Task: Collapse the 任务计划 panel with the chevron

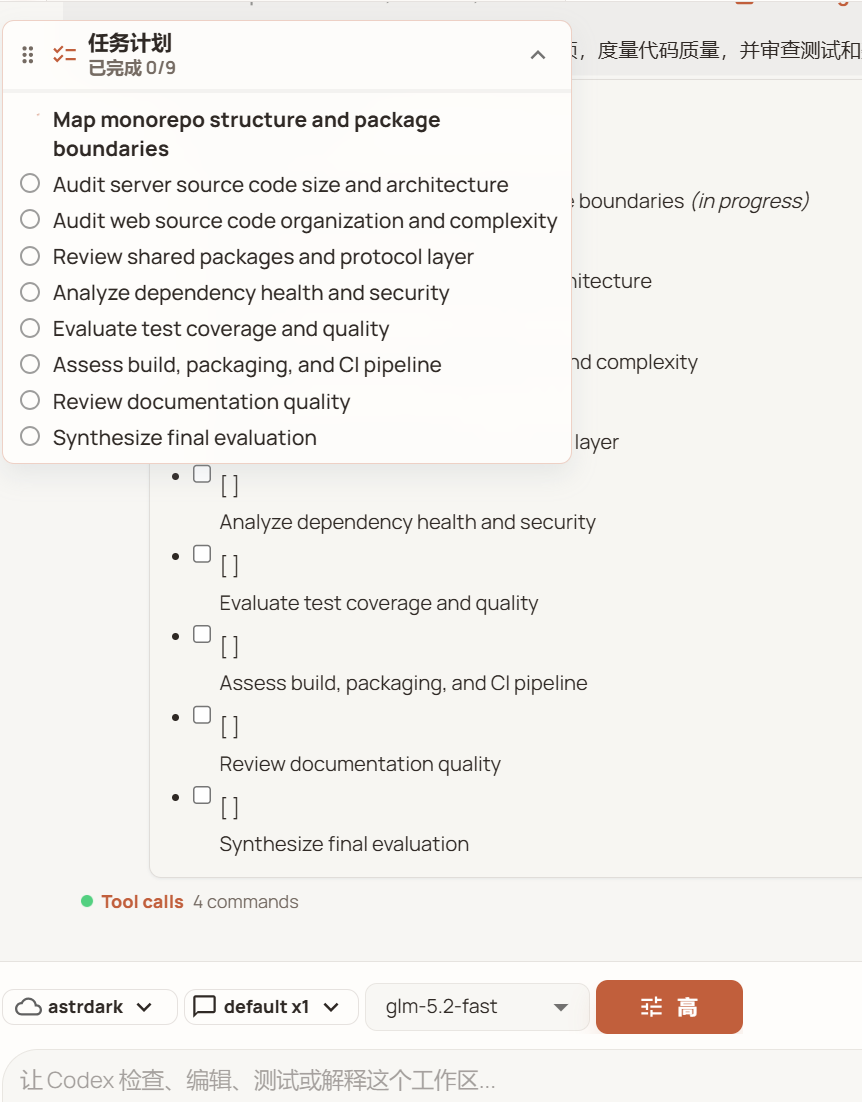Action: (x=538, y=55)
